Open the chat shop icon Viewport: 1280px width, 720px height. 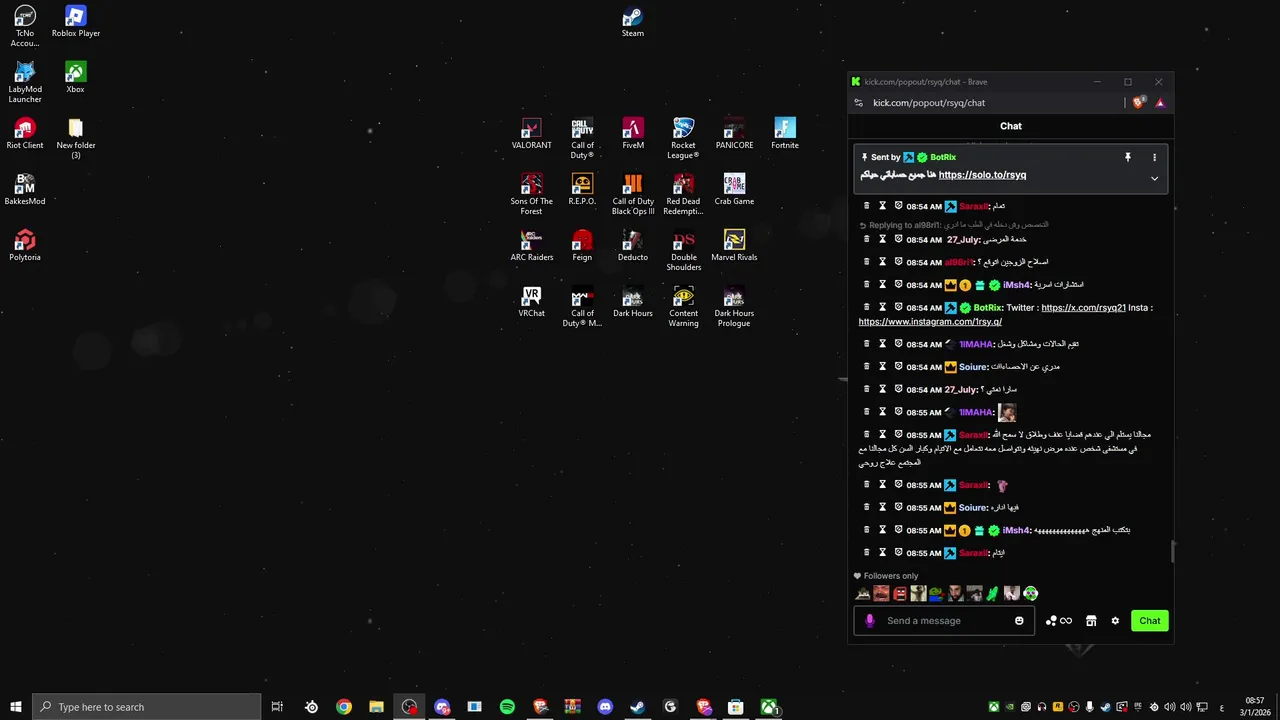click(x=1091, y=621)
